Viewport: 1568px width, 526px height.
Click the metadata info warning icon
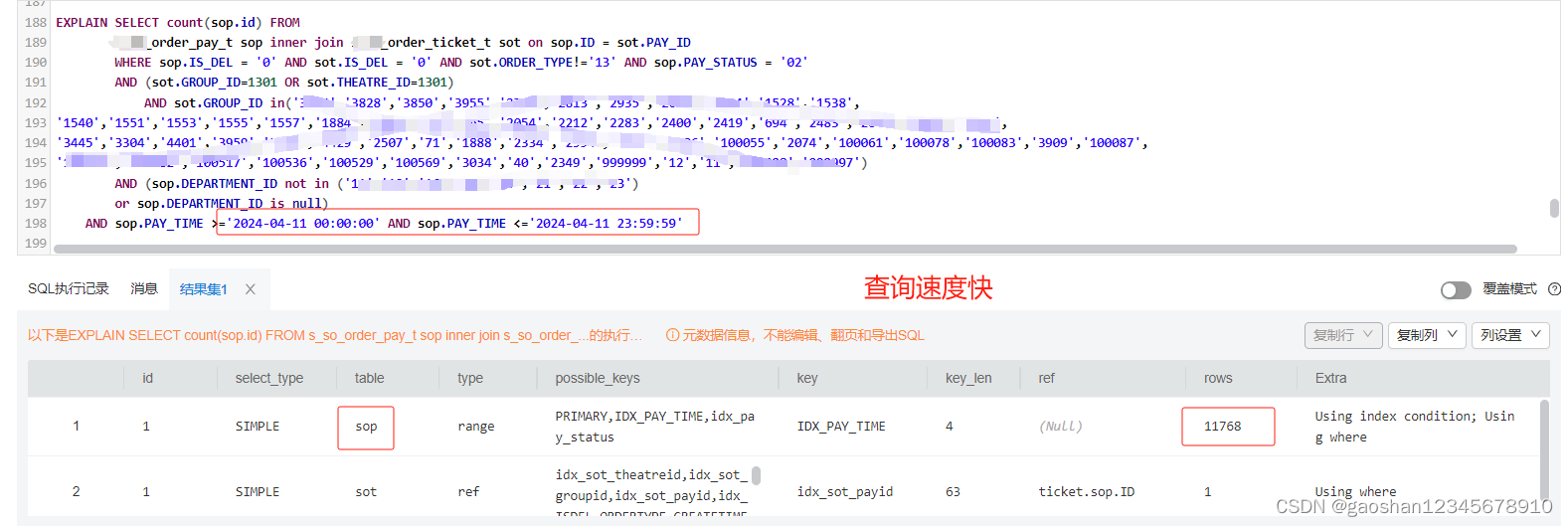coord(672,335)
